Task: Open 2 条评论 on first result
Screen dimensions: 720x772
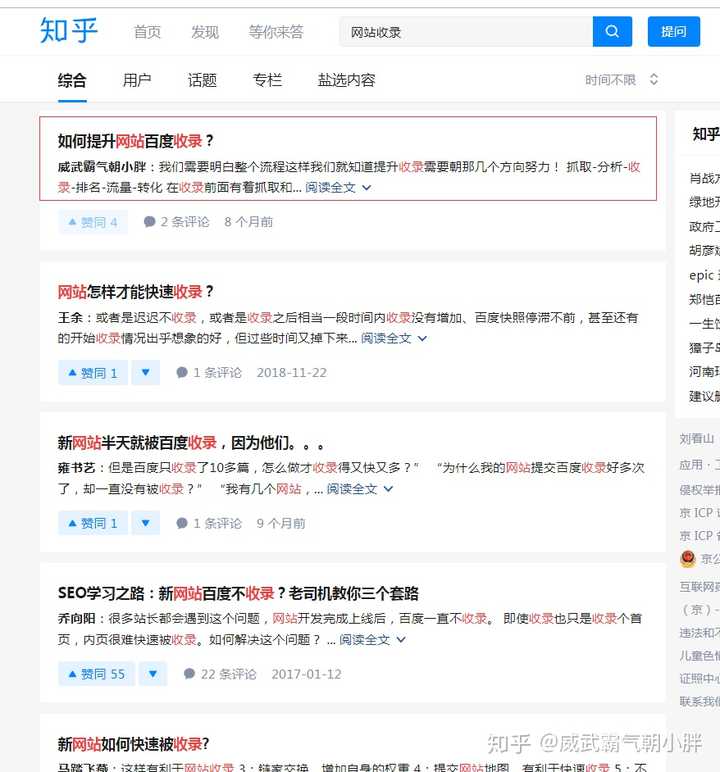Action: click(176, 222)
